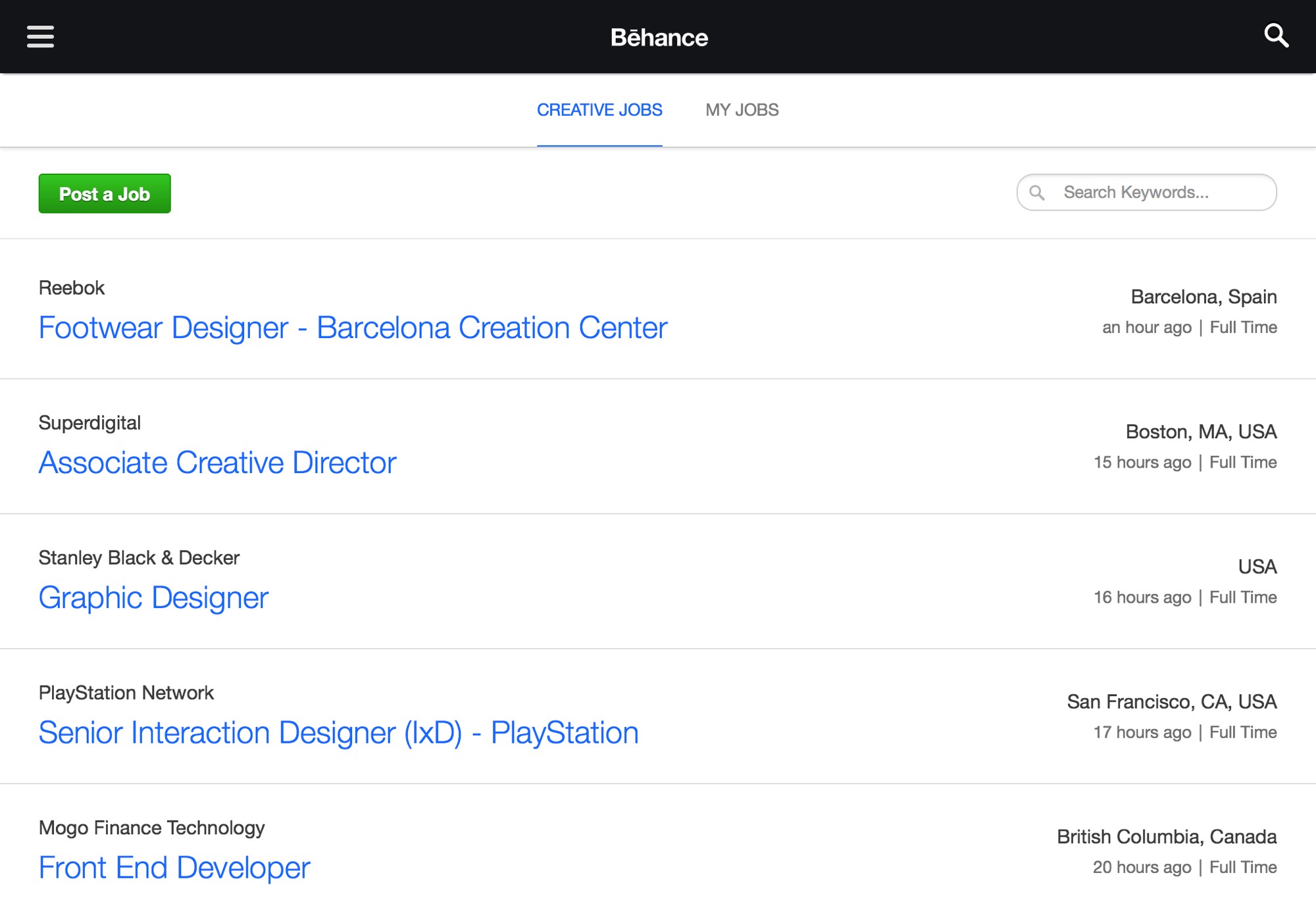Open Footwear Designer - Barcelona Creation Center job
The image size is (1316, 900).
click(x=353, y=328)
